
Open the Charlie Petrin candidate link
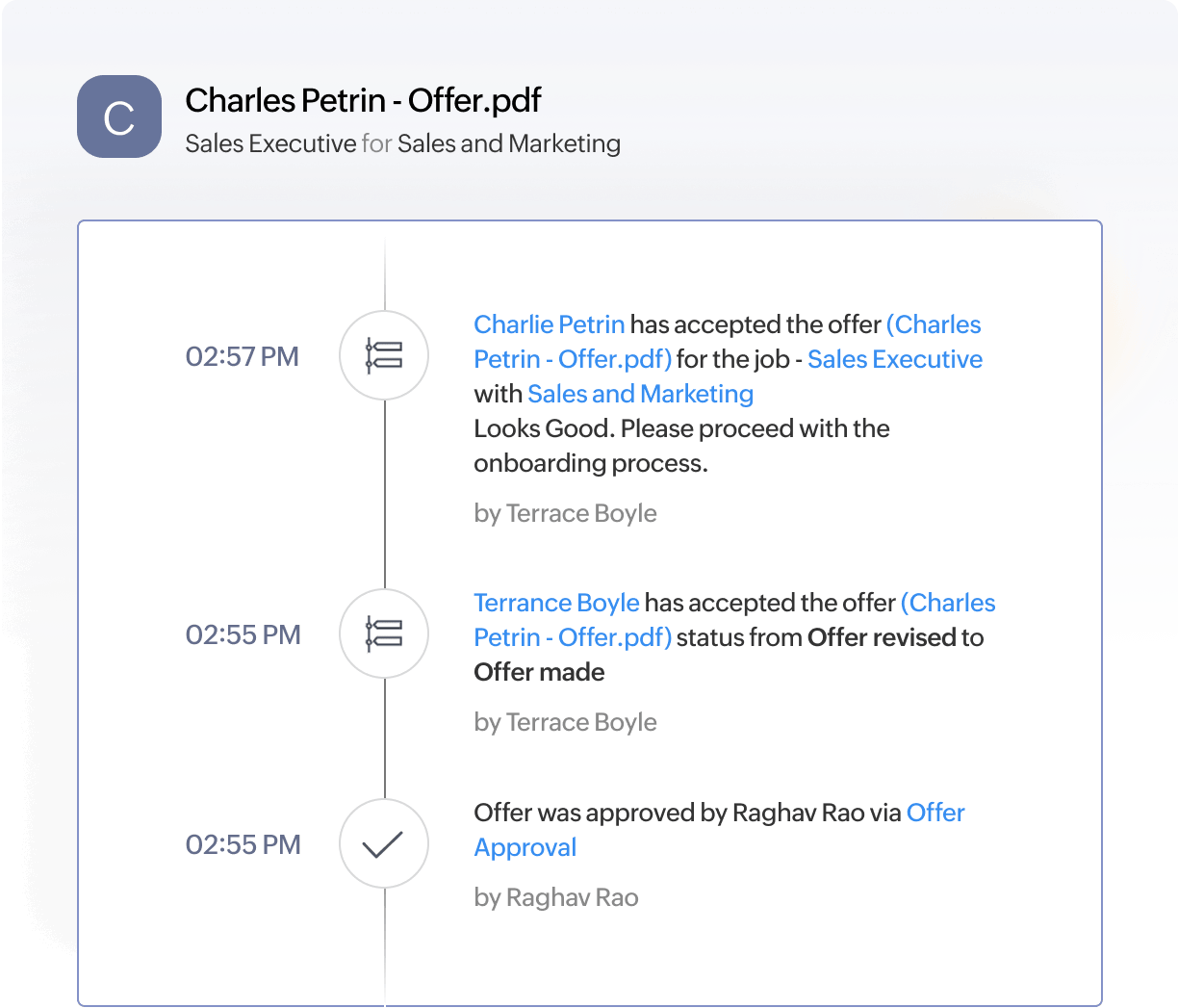point(549,324)
